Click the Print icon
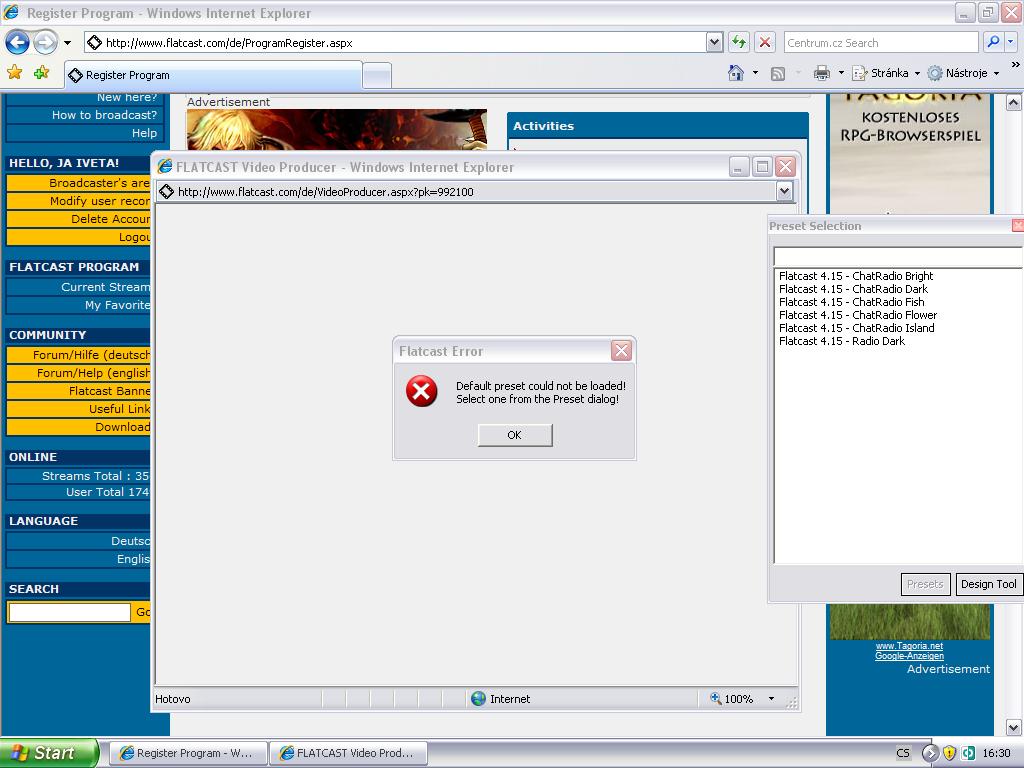This screenshot has height=768, width=1024. coord(822,73)
